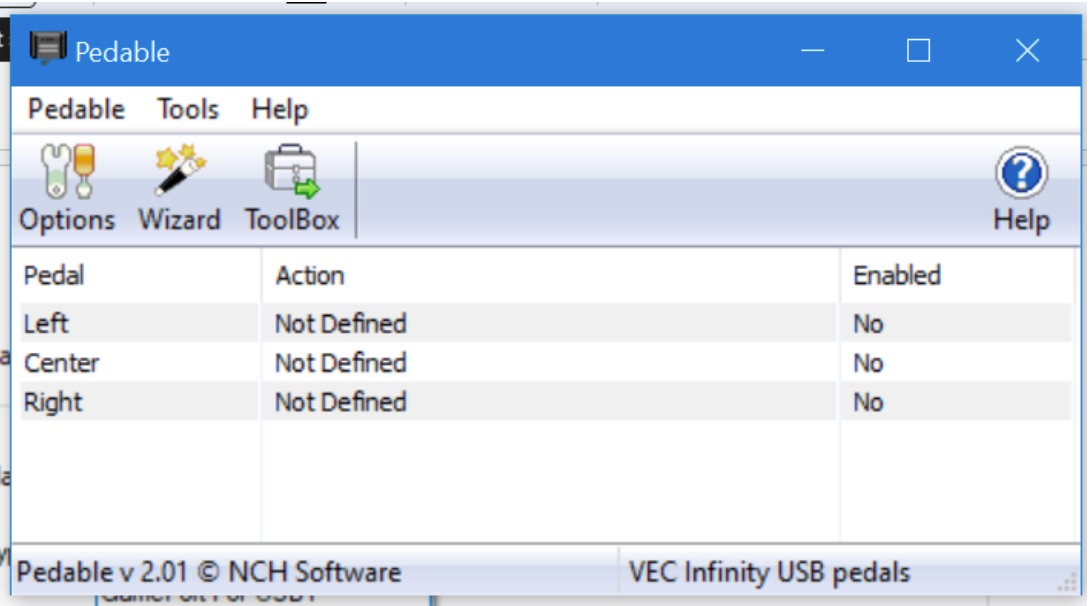The image size is (1090, 606).
Task: Open the Help menu in menu bar
Action: point(279,109)
